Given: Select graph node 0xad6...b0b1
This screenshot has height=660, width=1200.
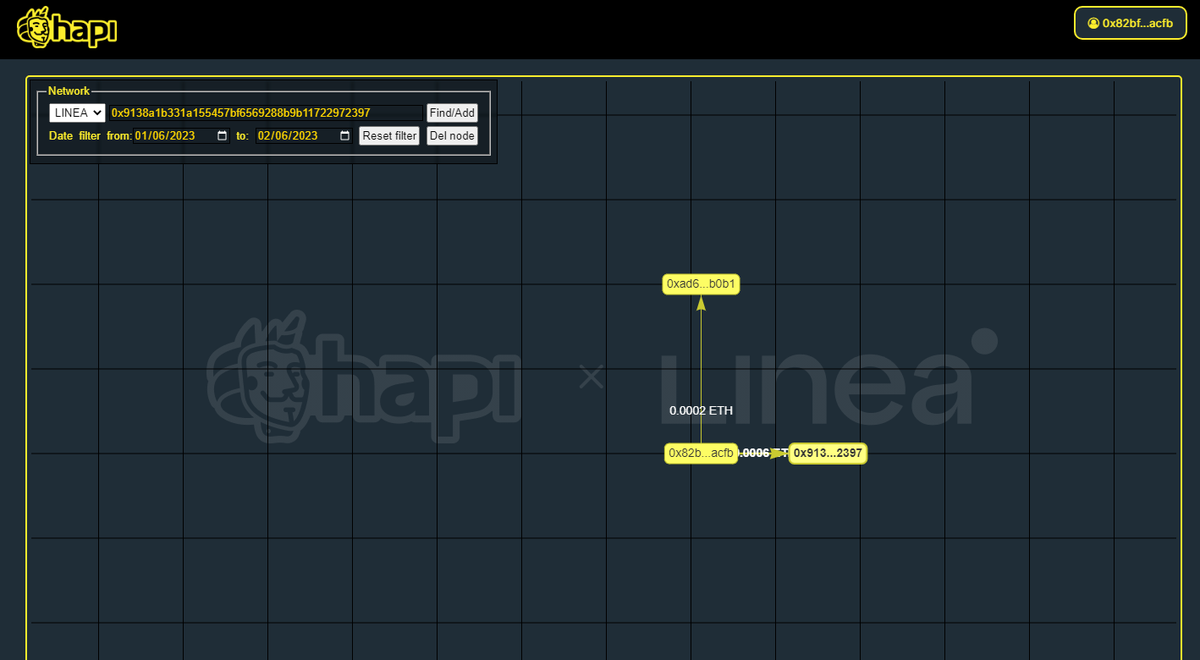Looking at the screenshot, I should [x=701, y=285].
